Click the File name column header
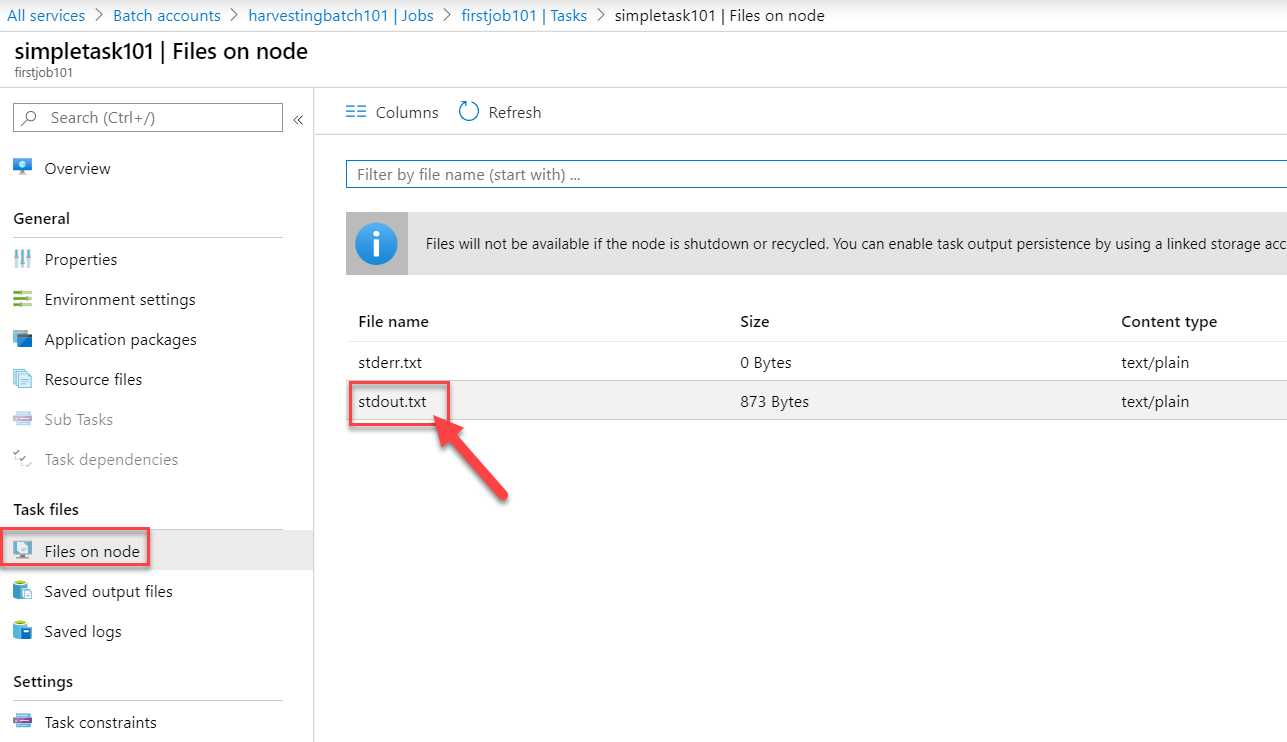 393,321
